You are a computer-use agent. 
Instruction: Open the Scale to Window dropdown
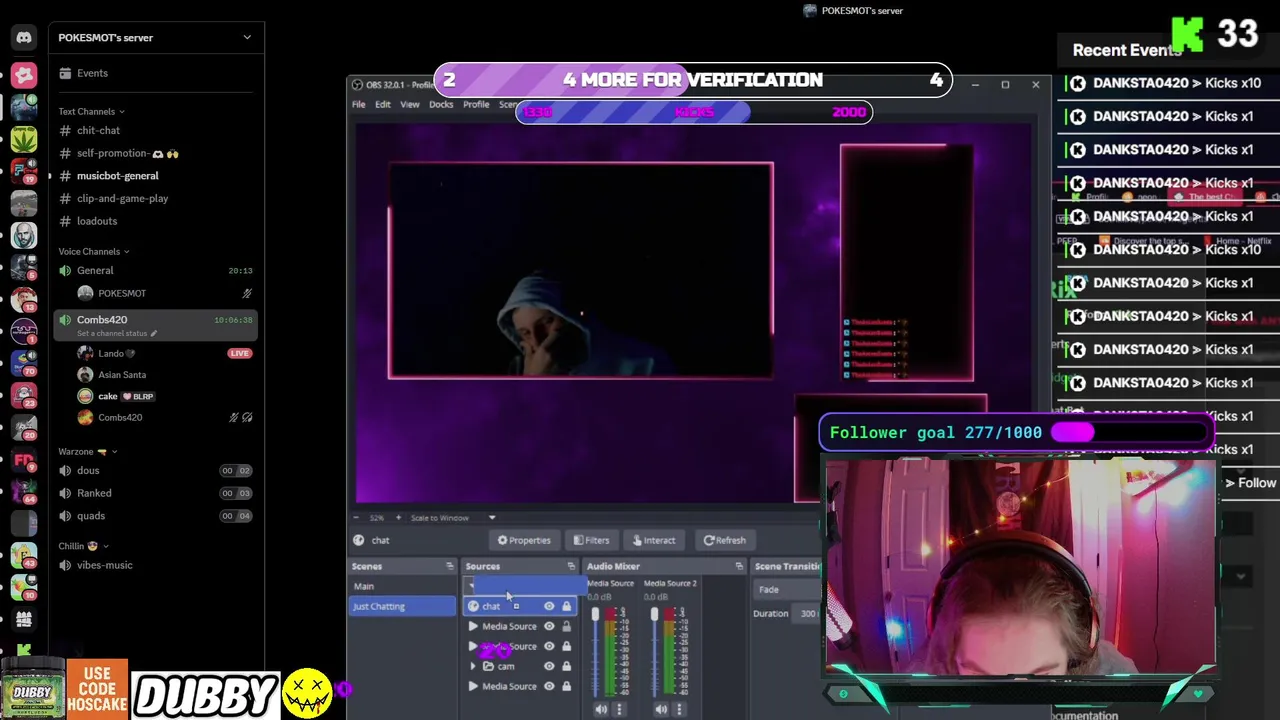point(453,518)
